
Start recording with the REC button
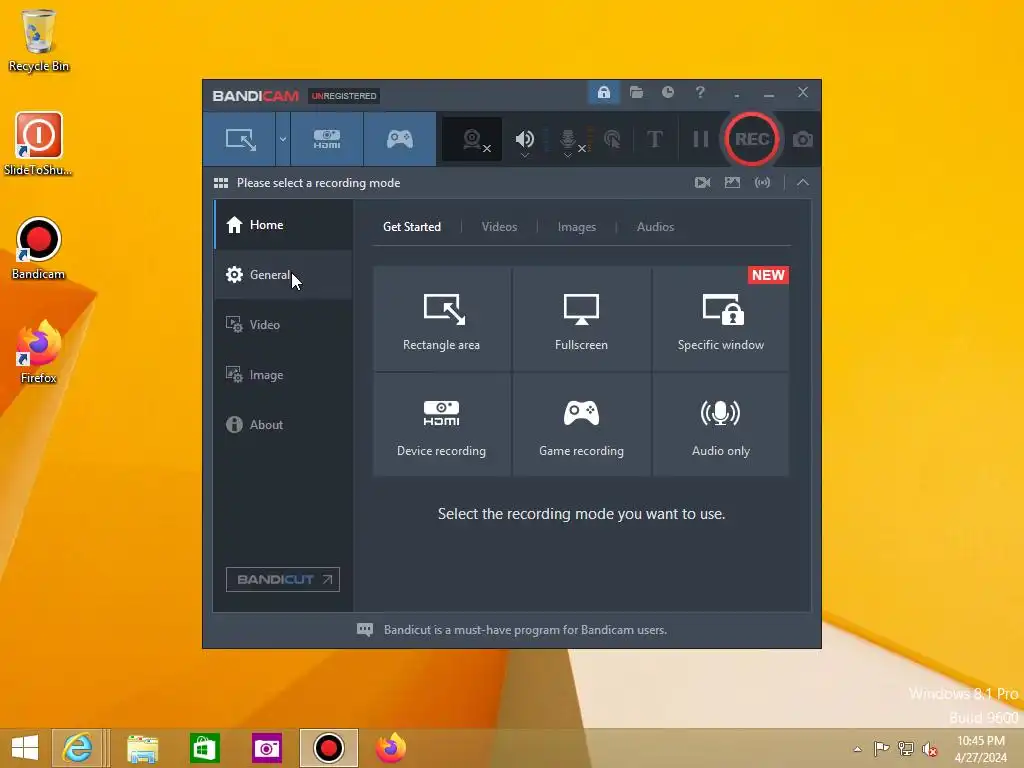point(752,139)
